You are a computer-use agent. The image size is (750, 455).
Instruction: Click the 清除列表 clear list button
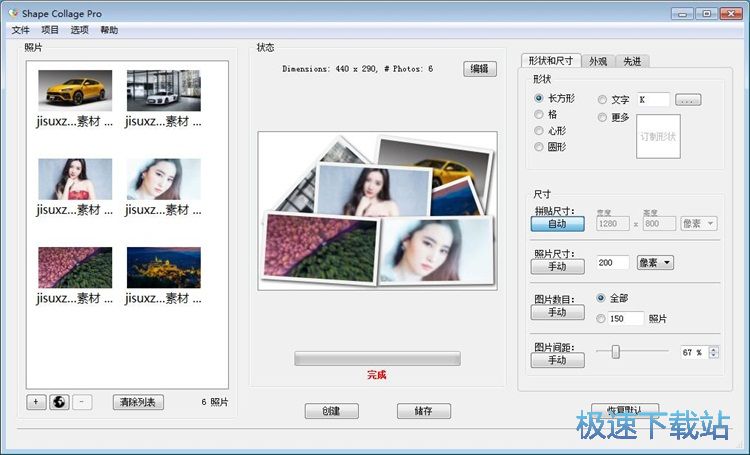pyautogui.click(x=138, y=402)
